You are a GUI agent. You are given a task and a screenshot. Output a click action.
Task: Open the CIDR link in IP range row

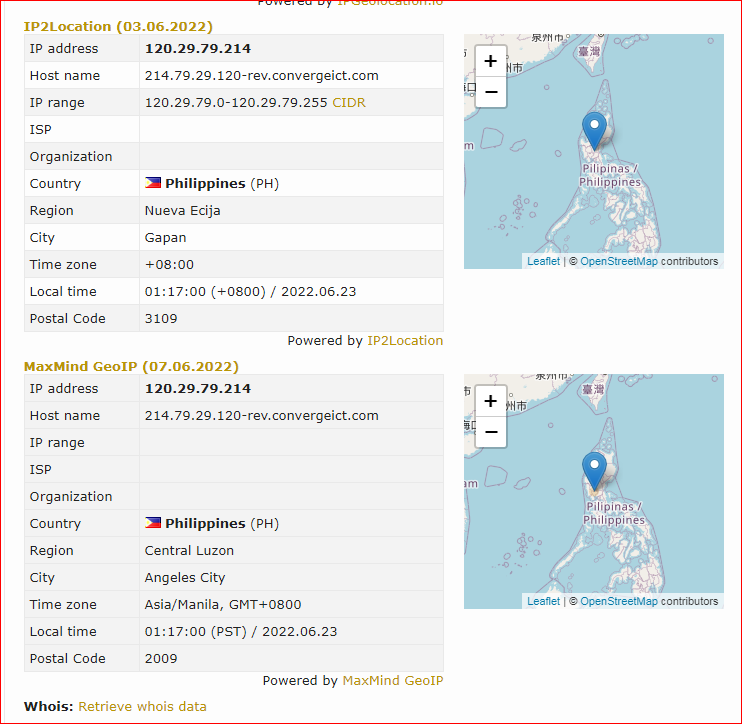[x=349, y=103]
